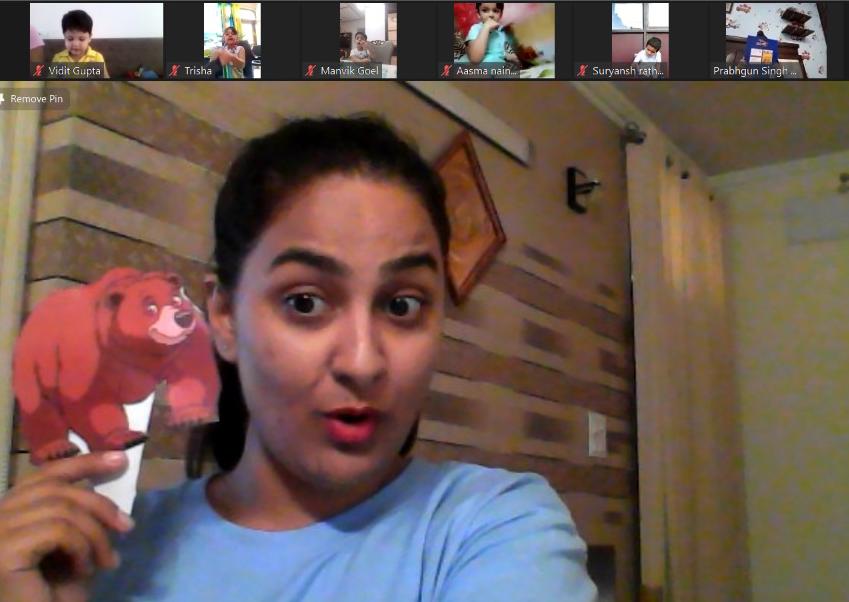Click the name label 'Trisha'
This screenshot has width=849, height=602.
tap(198, 71)
